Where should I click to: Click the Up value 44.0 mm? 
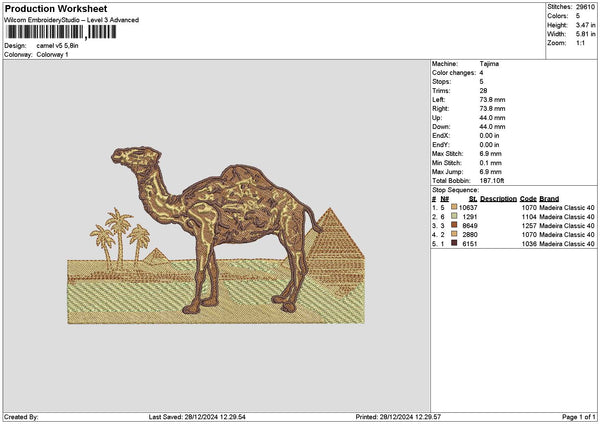click(x=492, y=118)
